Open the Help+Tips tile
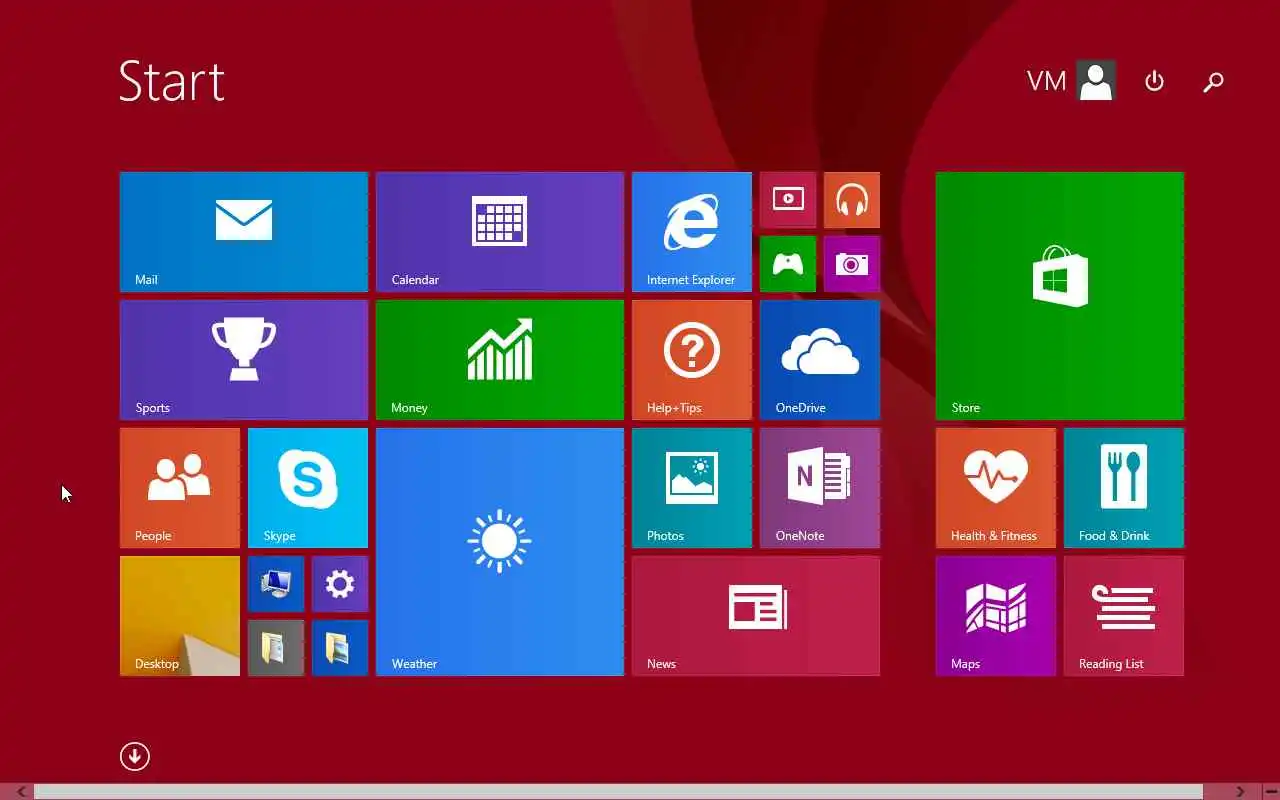Image resolution: width=1280 pixels, height=800 pixels. [x=692, y=360]
